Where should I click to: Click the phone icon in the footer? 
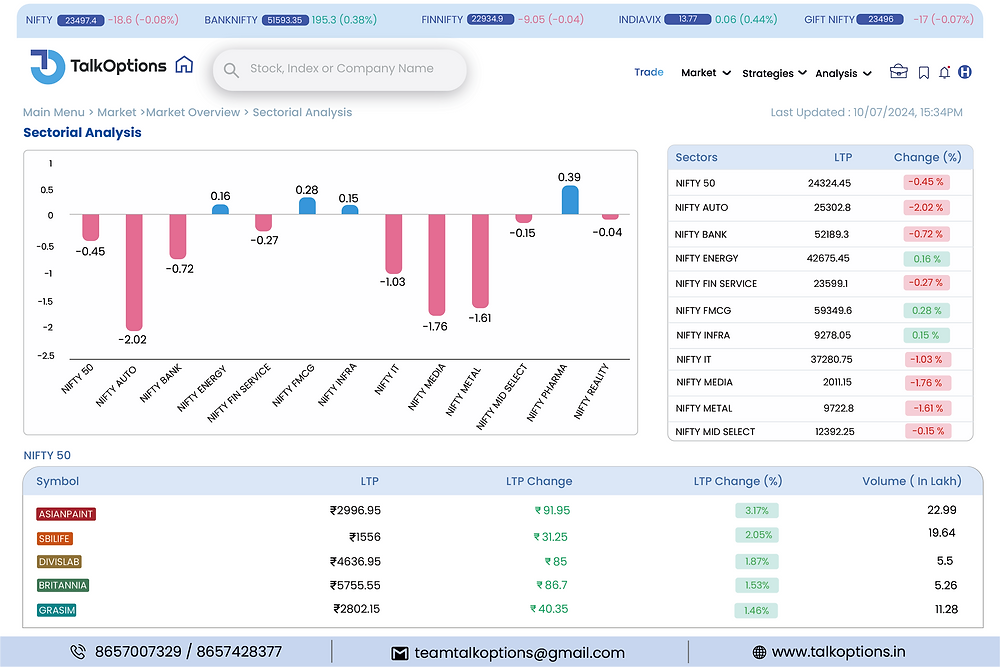coord(78,651)
